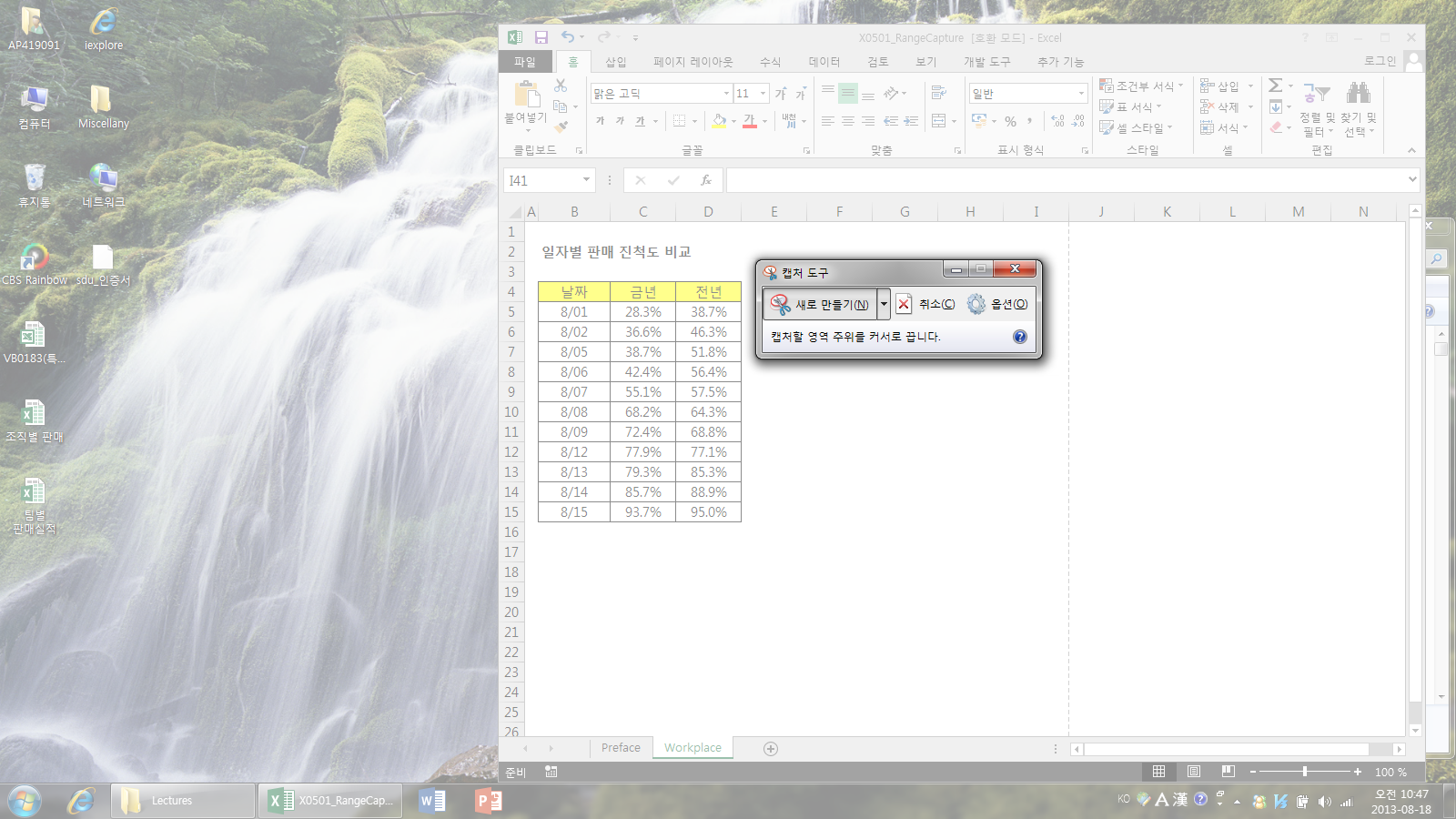This screenshot has width=1456, height=819.
Task: Expand the 새로 만들기 dropdown arrow in Snipping Tool
Action: coord(884,304)
